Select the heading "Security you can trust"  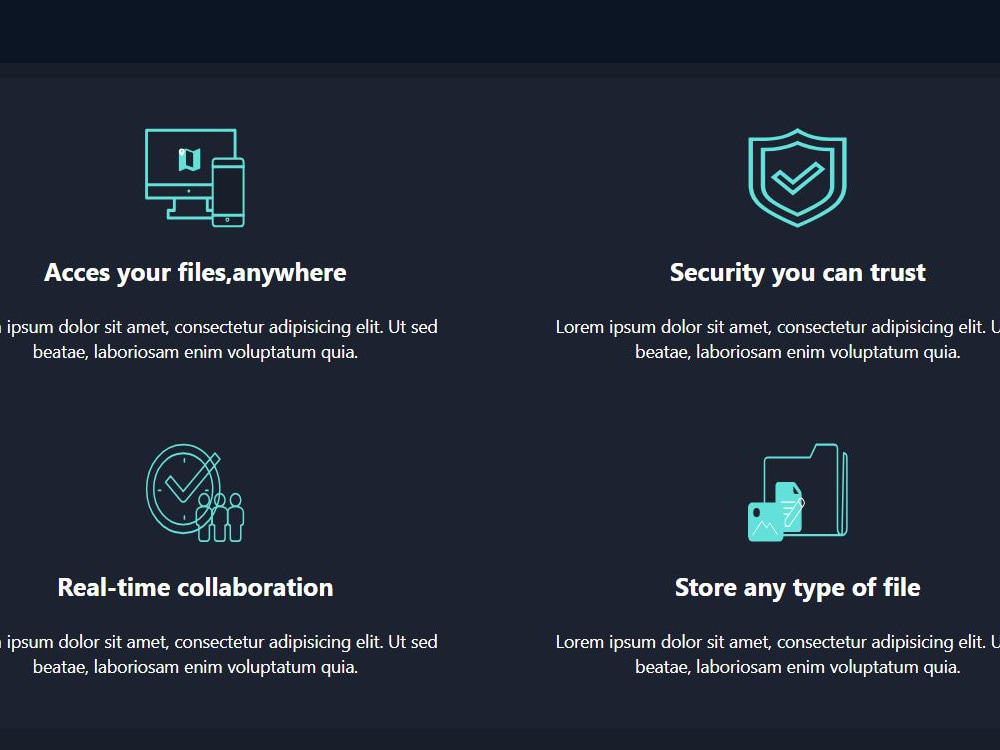(x=797, y=273)
